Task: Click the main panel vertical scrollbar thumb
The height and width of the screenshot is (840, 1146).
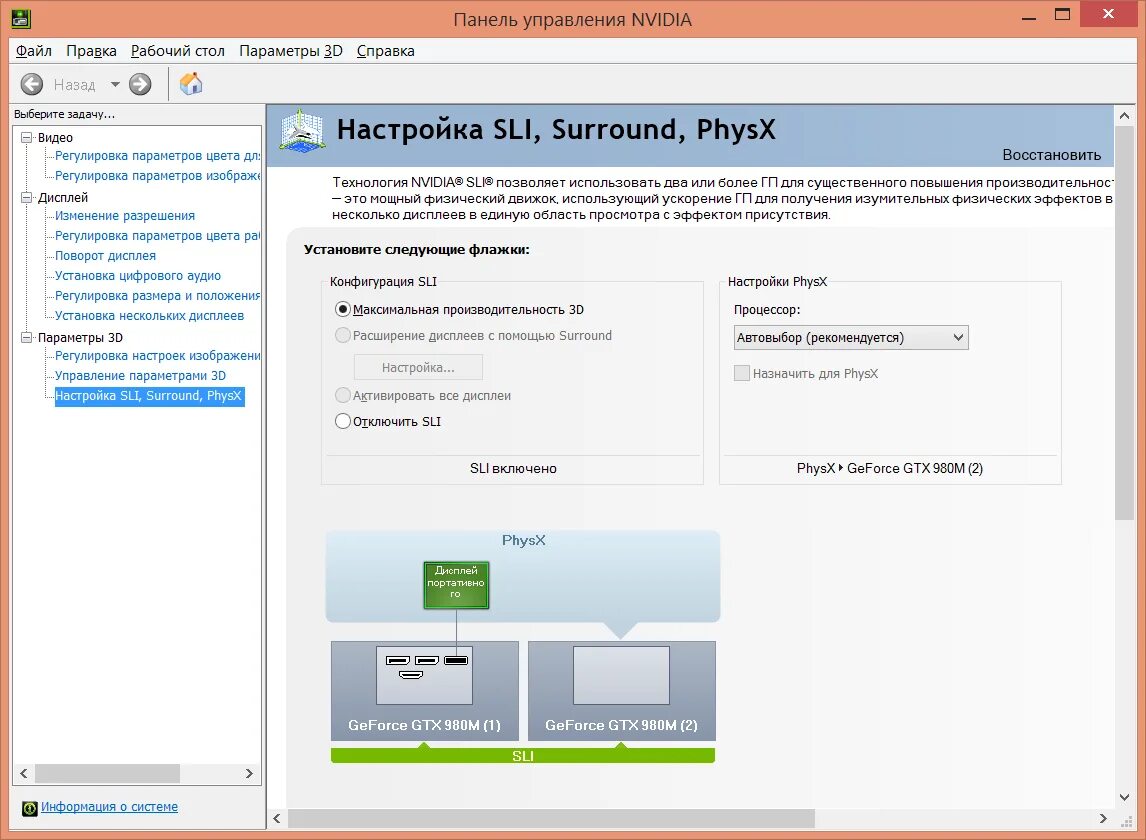Action: (1124, 322)
